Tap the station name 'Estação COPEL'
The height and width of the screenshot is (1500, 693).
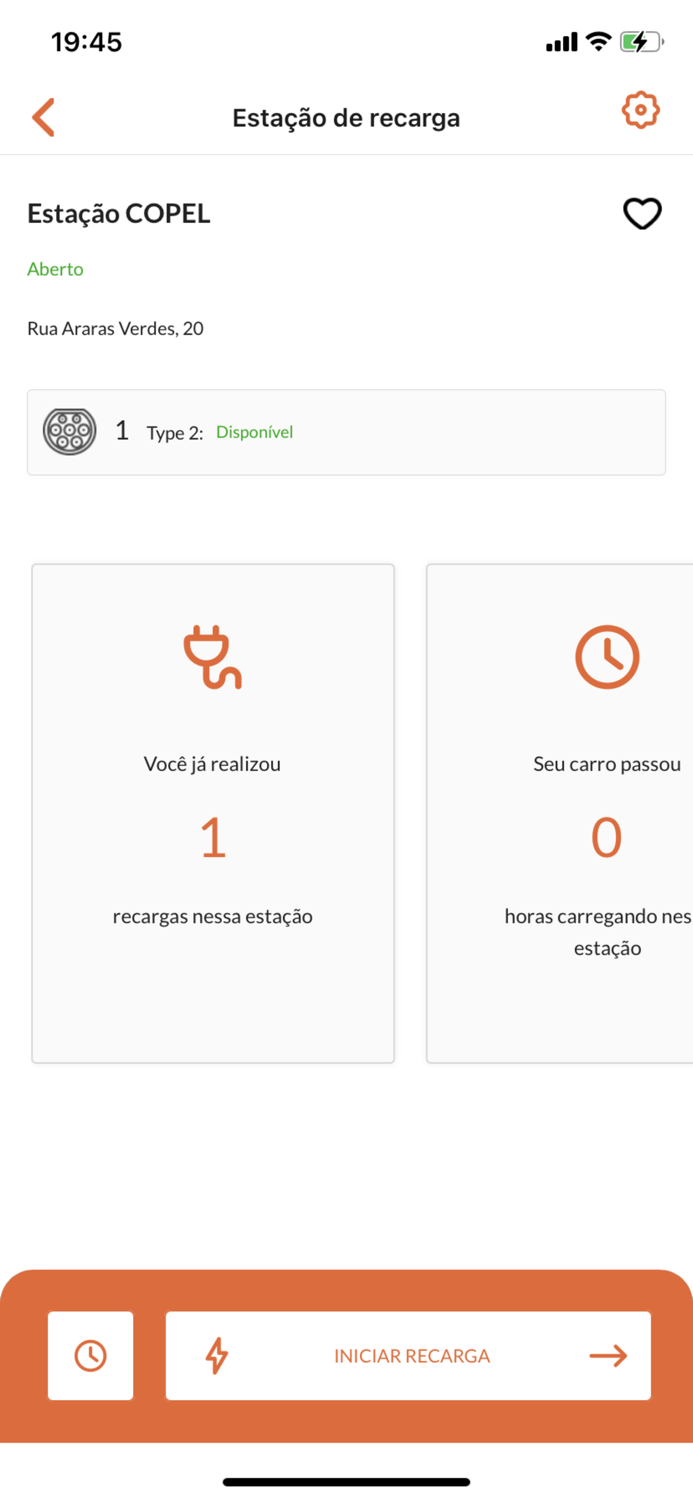pos(118,213)
